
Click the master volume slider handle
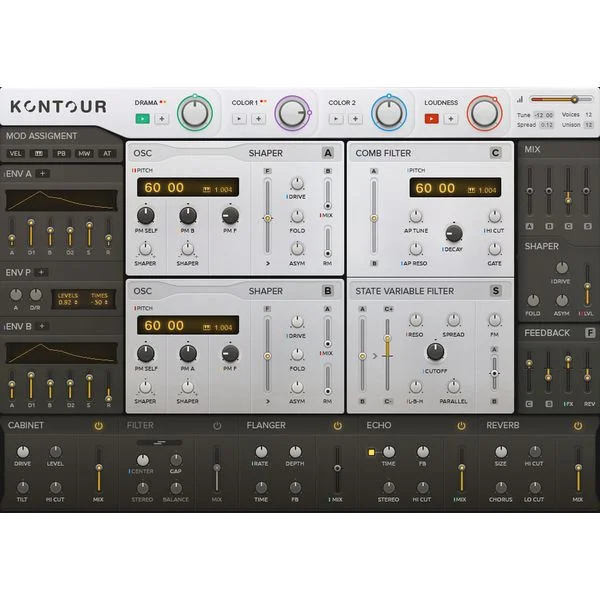coord(574,99)
